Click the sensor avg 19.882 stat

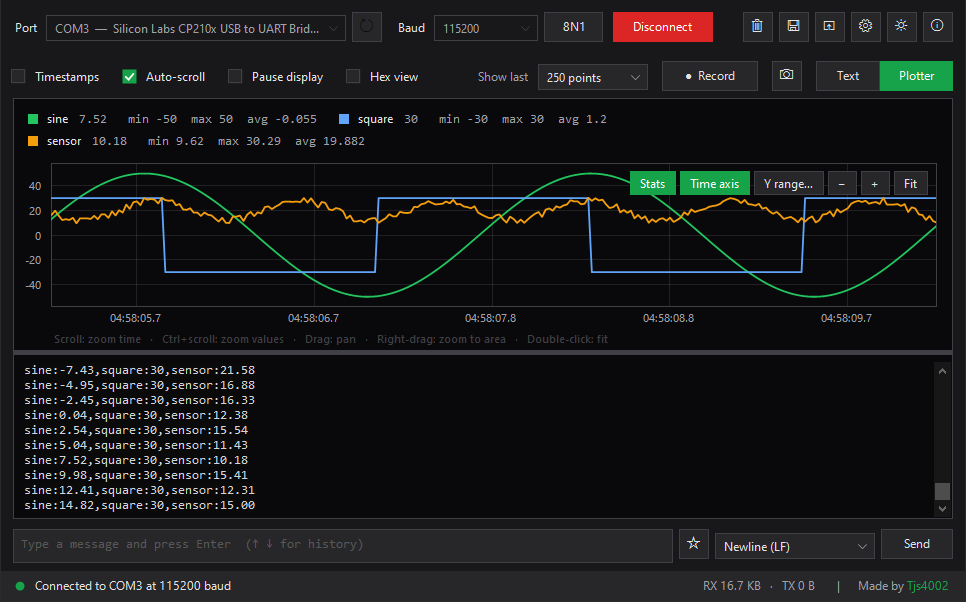pos(330,141)
